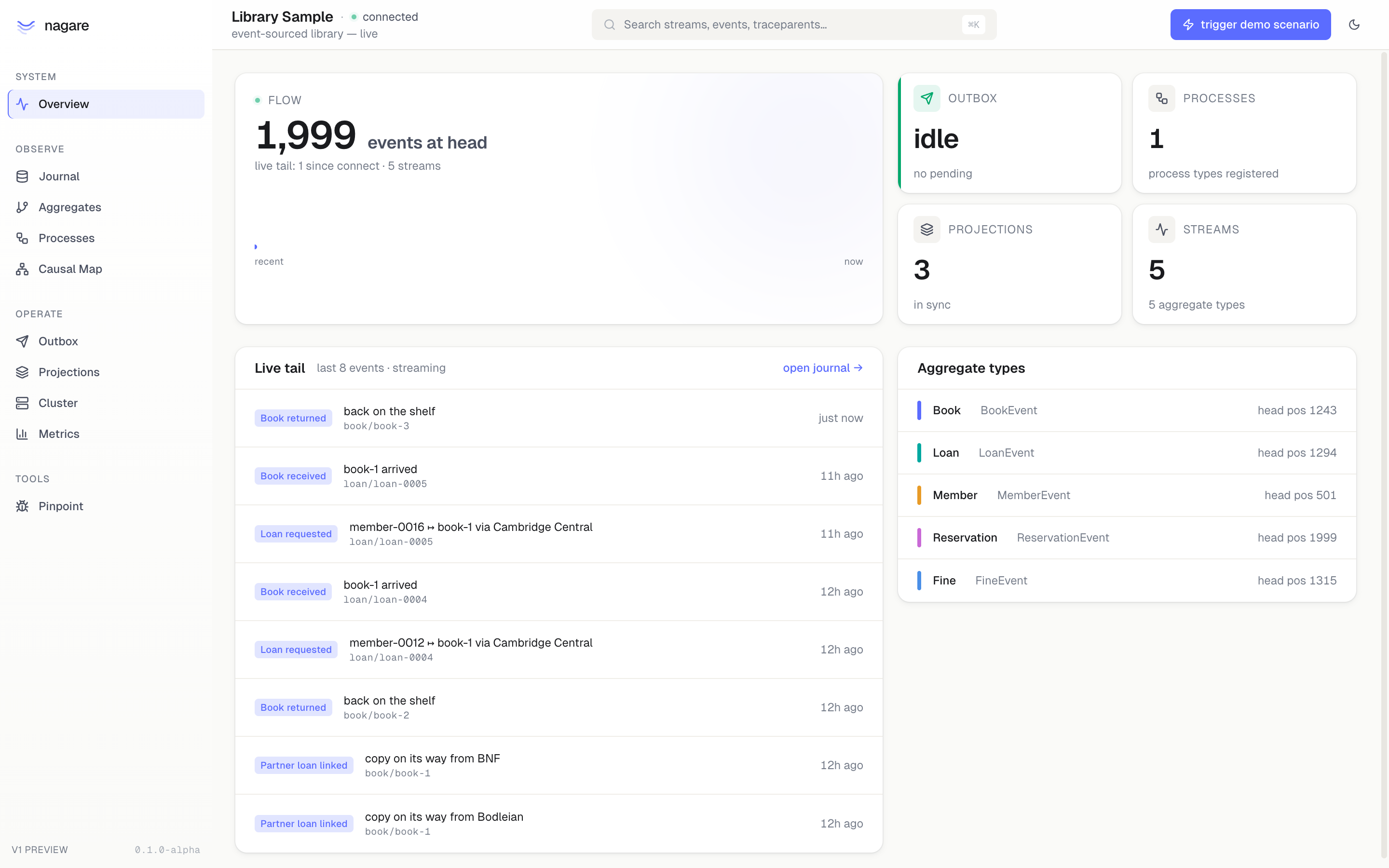Toggle dark mode with moon icon
Image resolution: width=1389 pixels, height=868 pixels.
(1355, 25)
